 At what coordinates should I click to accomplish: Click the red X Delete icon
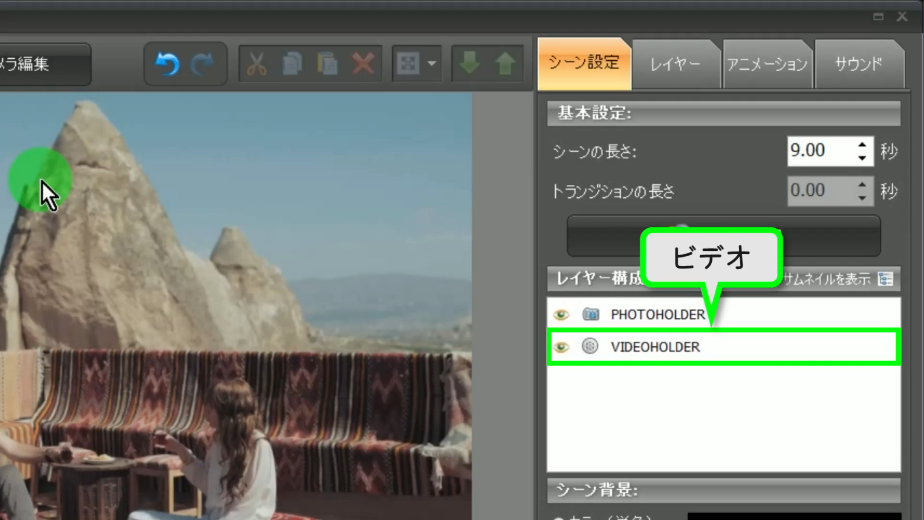[x=363, y=64]
